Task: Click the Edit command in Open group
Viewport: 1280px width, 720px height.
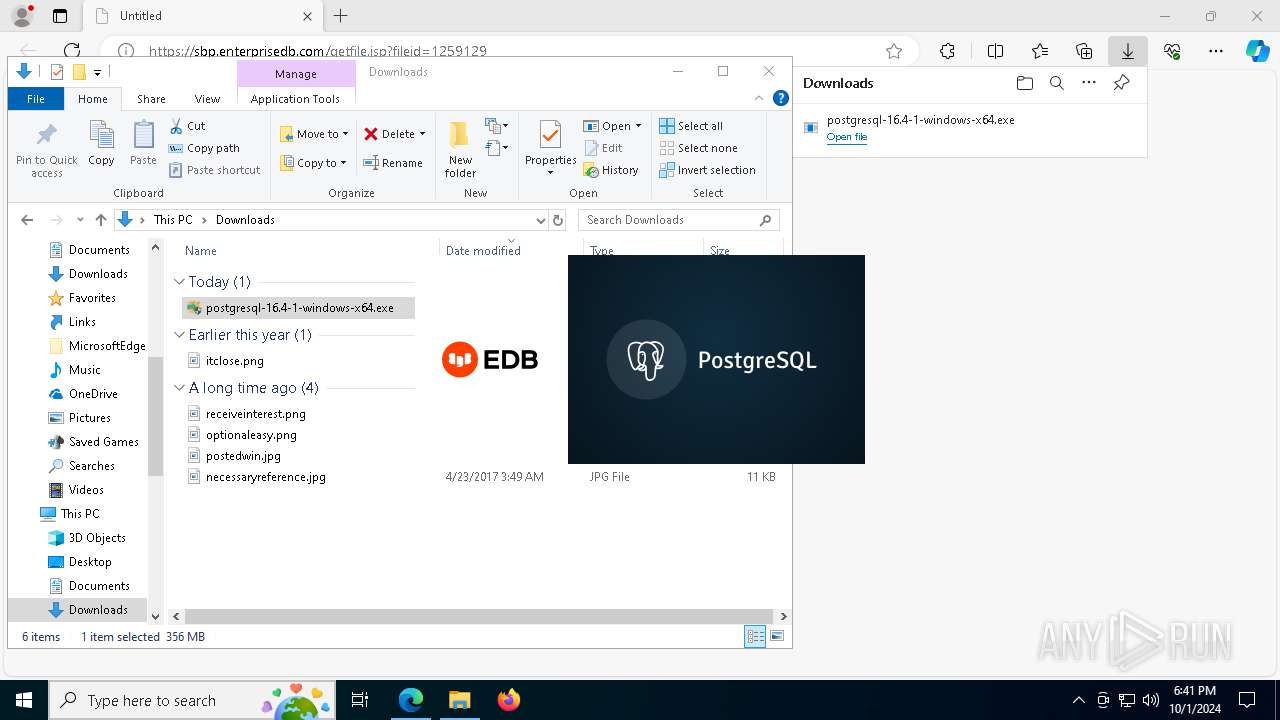Action: click(x=603, y=148)
